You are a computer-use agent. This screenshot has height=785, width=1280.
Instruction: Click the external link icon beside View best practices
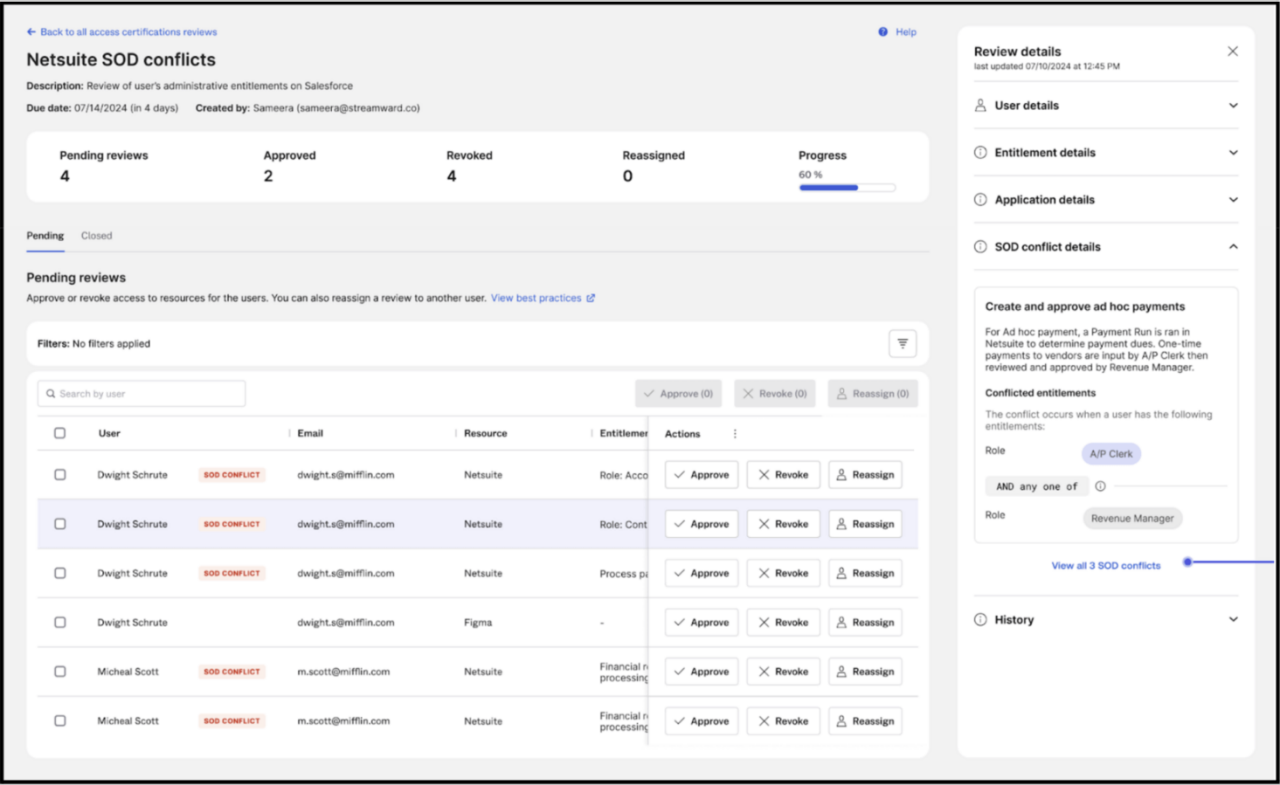click(590, 297)
